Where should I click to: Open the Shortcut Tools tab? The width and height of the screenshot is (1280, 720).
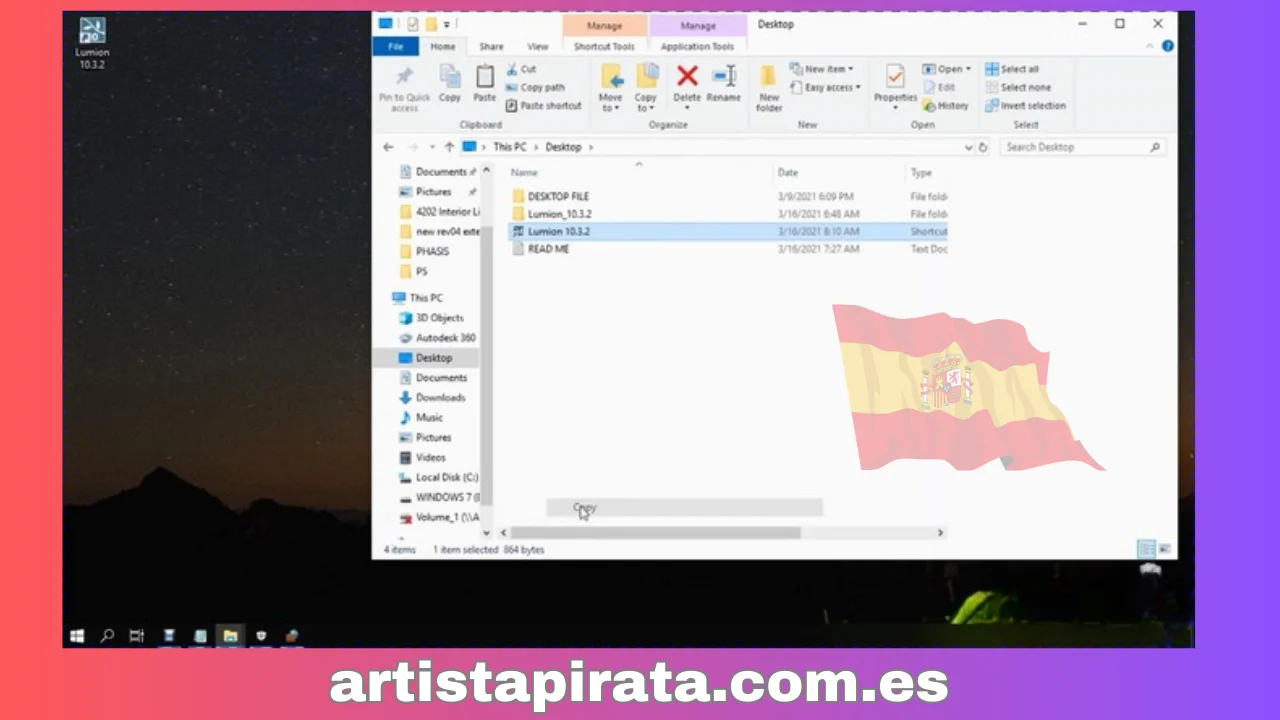(604, 46)
